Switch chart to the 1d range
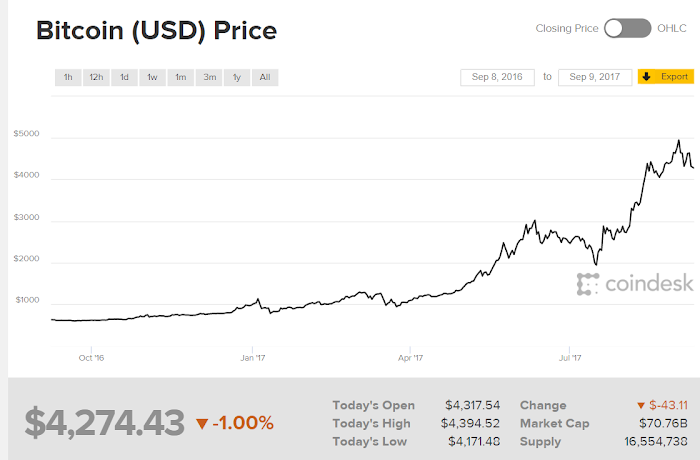Viewport: 700px width, 460px height. click(124, 77)
